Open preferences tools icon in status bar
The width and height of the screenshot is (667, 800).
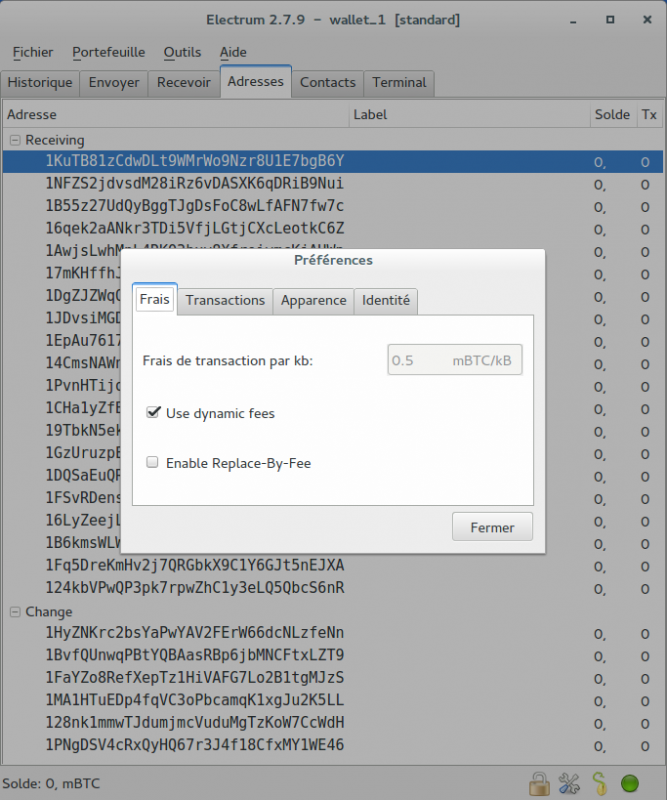click(x=569, y=783)
